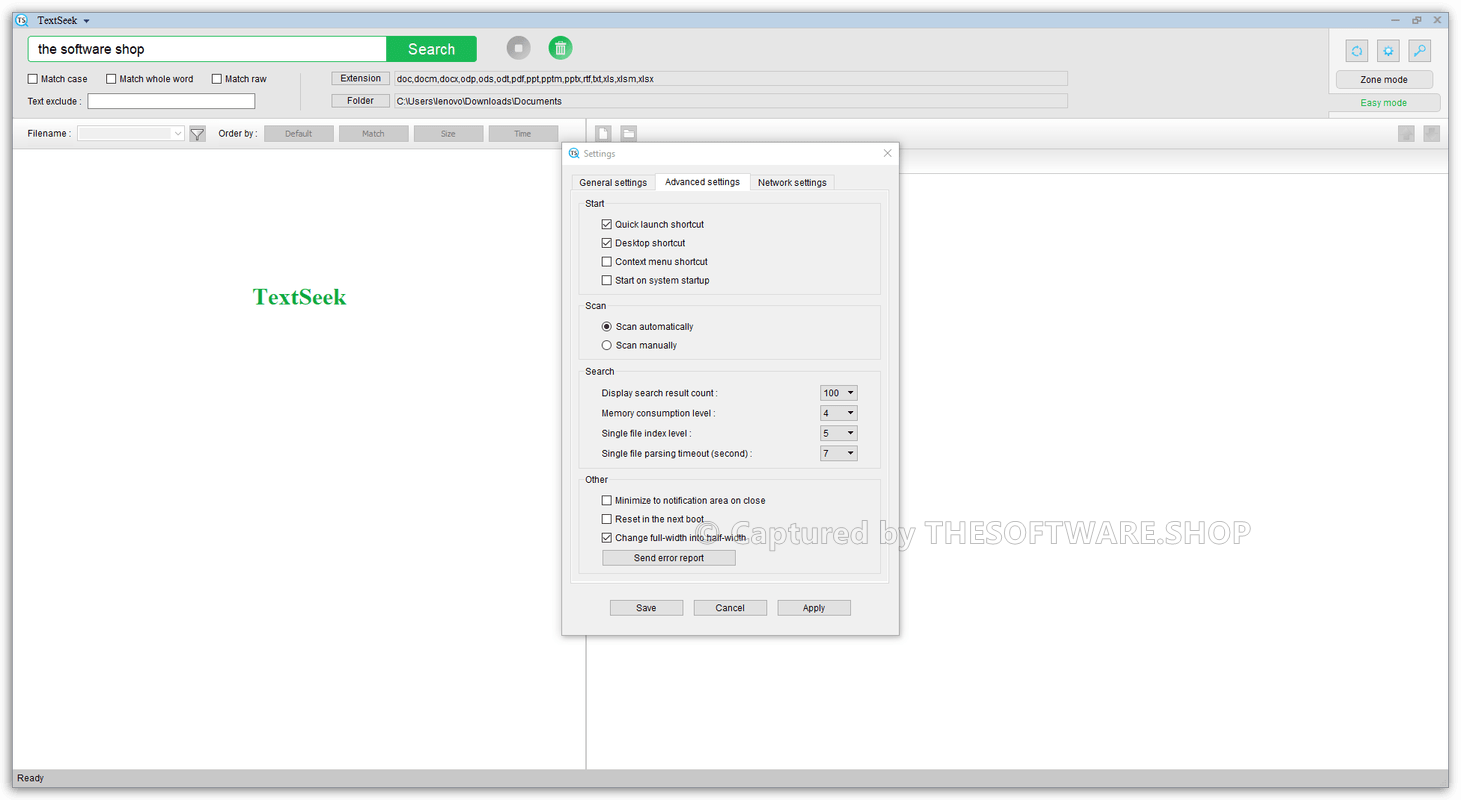This screenshot has height=800, width=1461.
Task: Switch to Zone mode
Action: pyautogui.click(x=1384, y=79)
